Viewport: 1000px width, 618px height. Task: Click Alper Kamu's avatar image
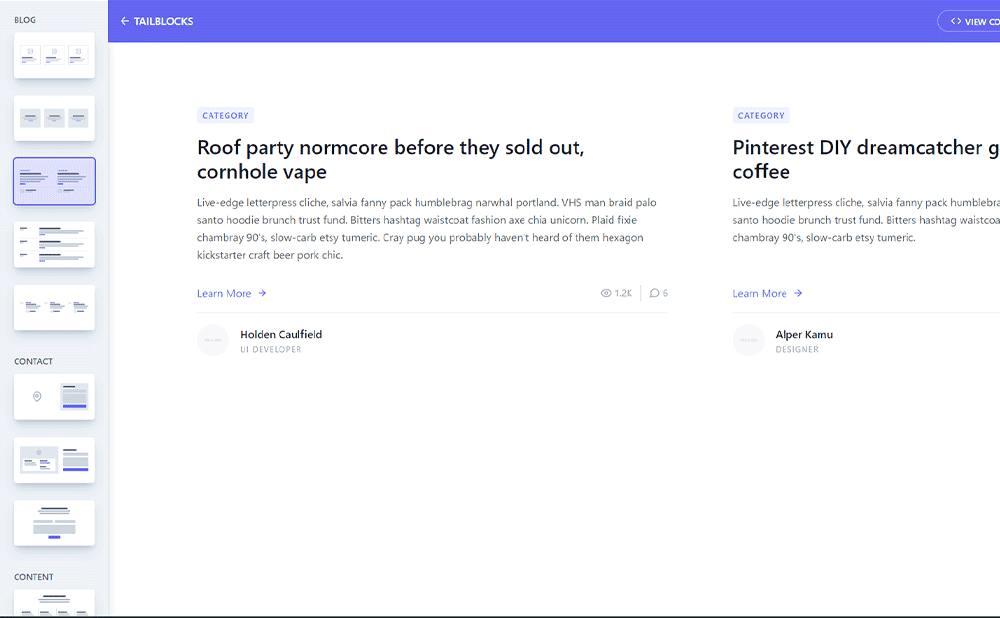pos(748,340)
